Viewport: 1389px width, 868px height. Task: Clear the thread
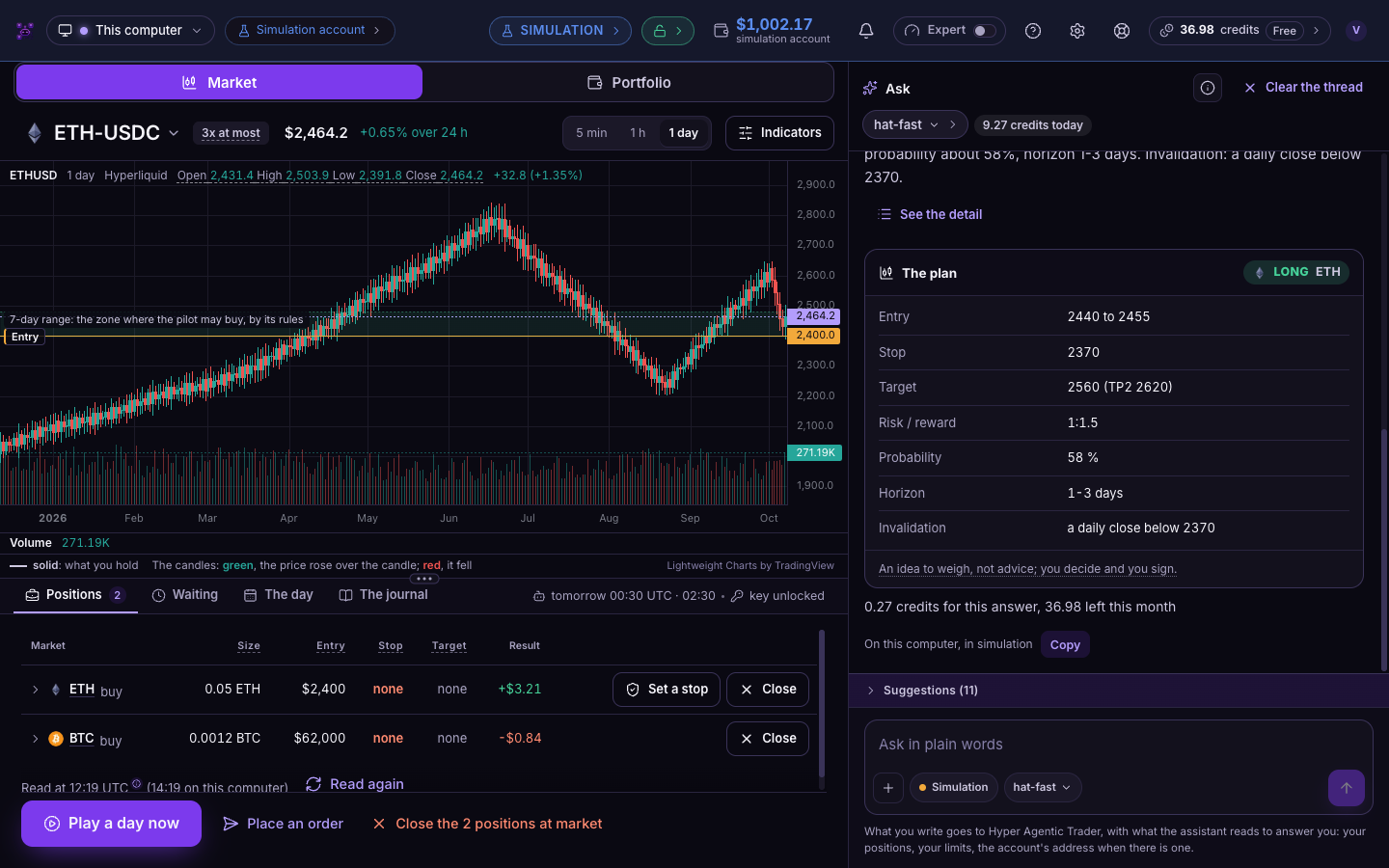tap(1303, 88)
